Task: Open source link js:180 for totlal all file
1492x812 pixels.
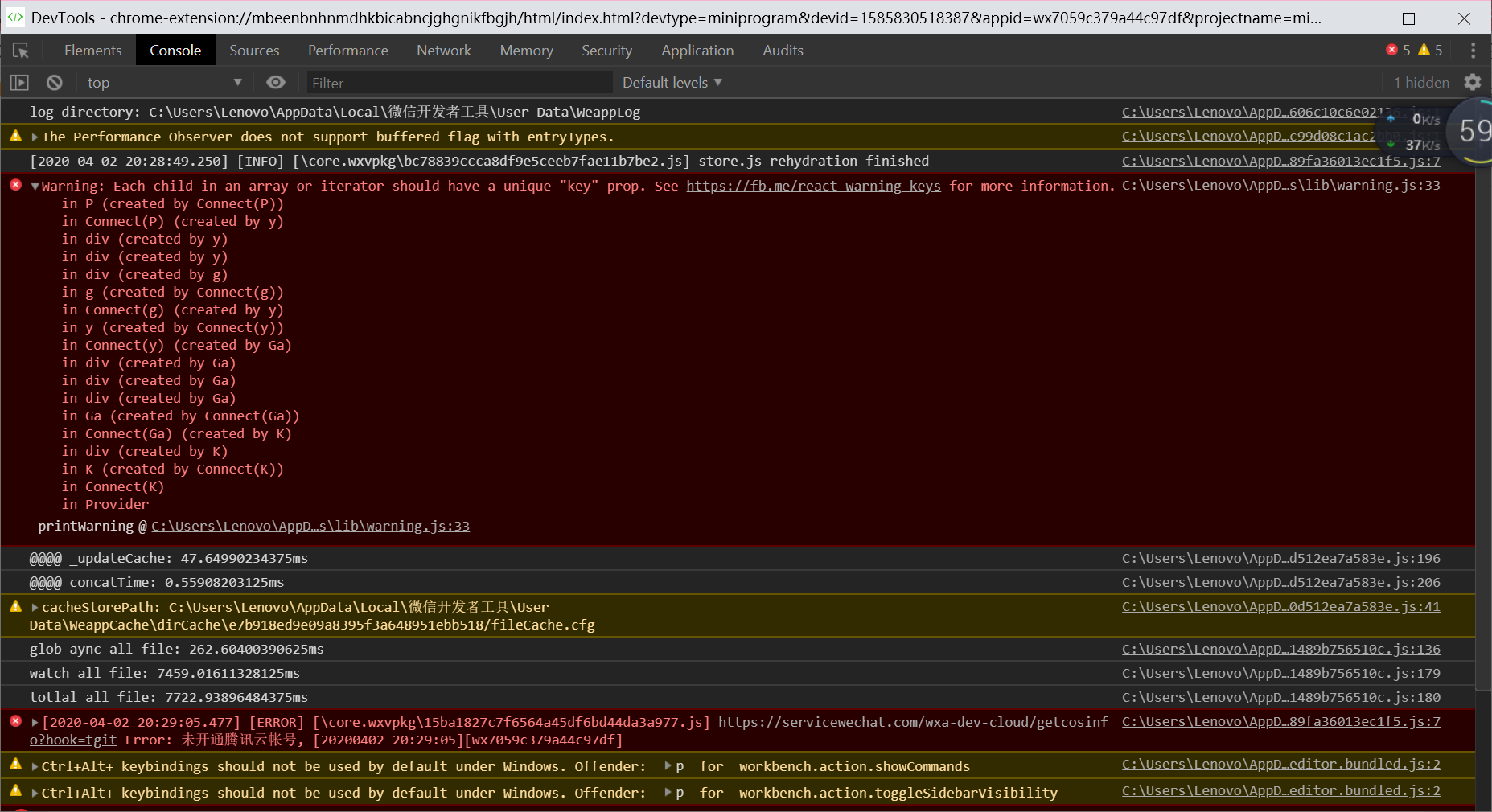Action: [1281, 697]
